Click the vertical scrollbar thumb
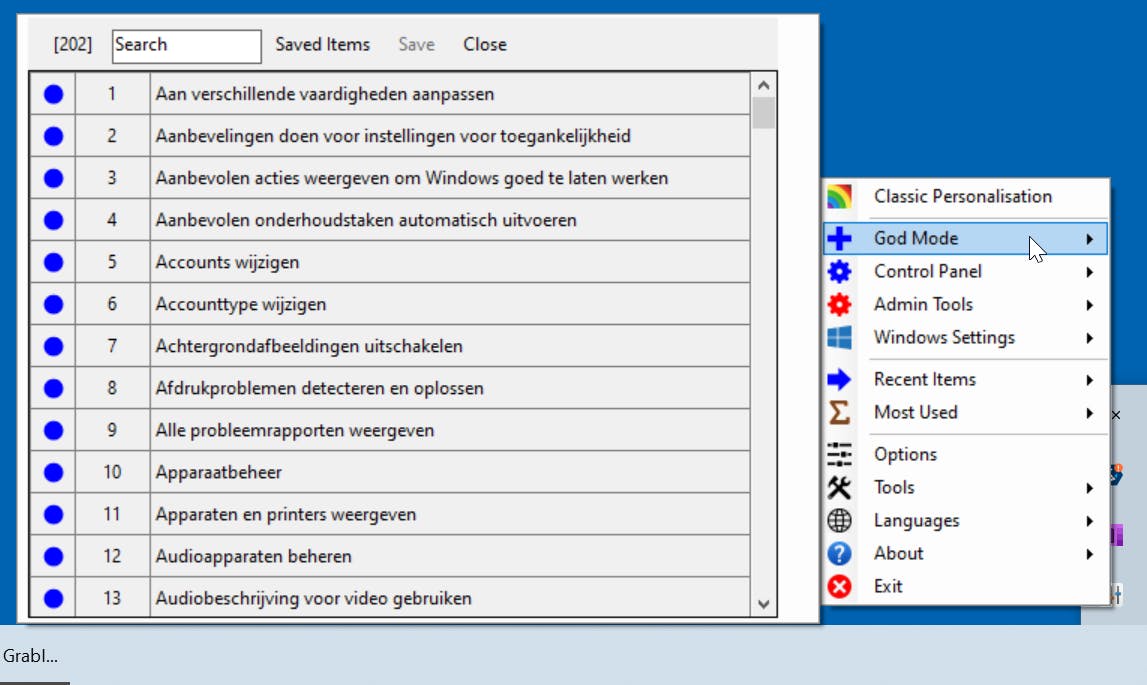The height and width of the screenshot is (685, 1147). tap(764, 113)
